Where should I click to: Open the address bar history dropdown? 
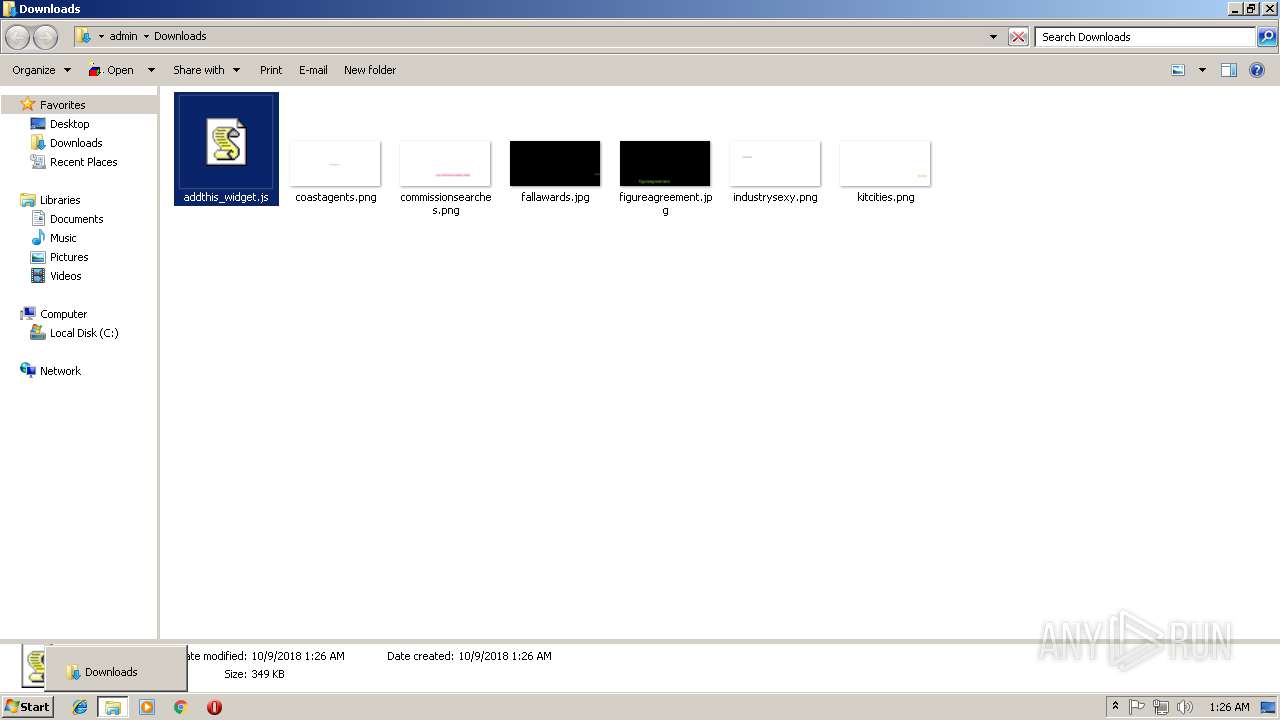[993, 37]
